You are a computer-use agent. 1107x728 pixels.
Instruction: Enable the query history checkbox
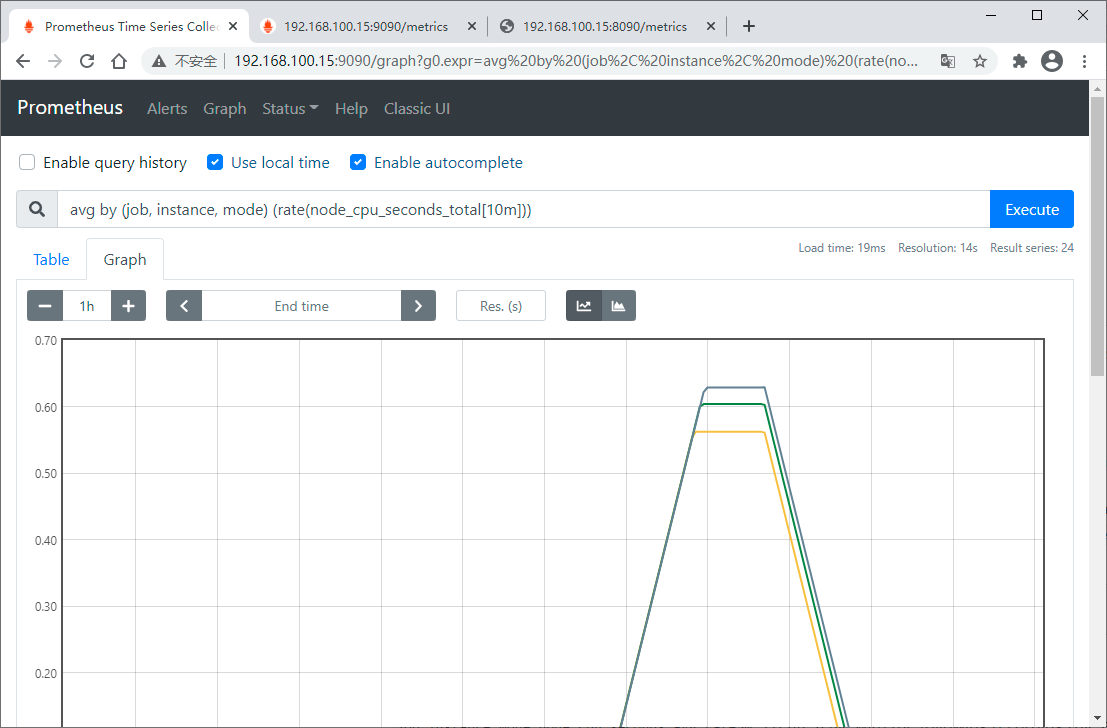(x=26, y=162)
